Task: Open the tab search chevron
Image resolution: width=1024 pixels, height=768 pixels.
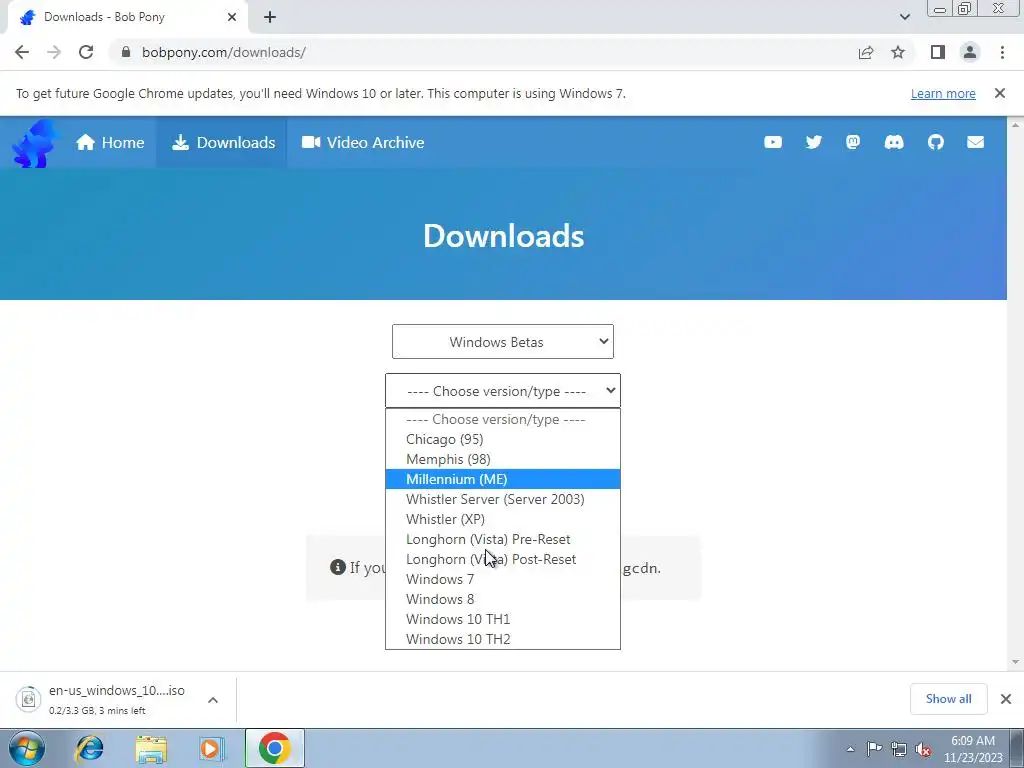Action: tap(904, 17)
